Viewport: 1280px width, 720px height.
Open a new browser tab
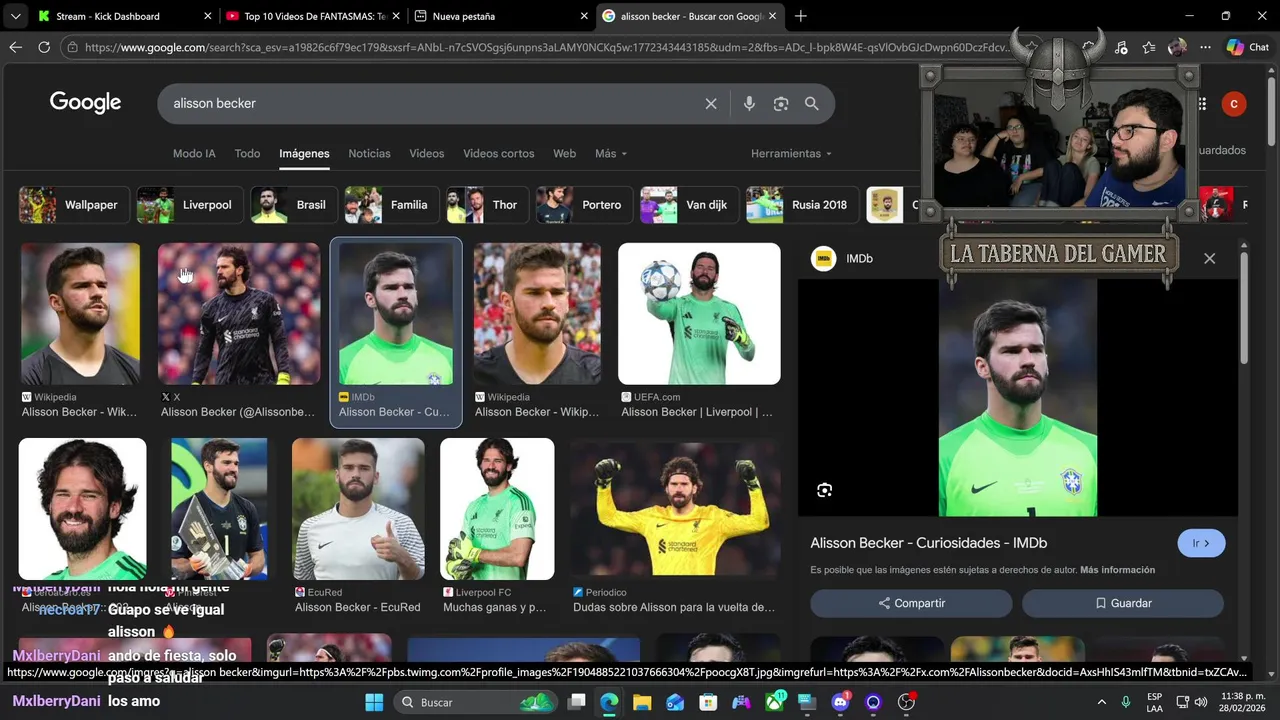(800, 16)
